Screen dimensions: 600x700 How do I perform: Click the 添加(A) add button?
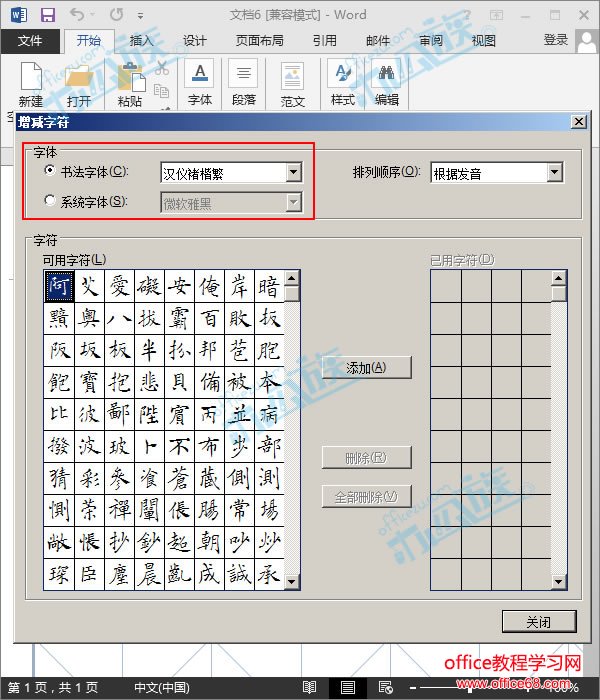click(366, 368)
